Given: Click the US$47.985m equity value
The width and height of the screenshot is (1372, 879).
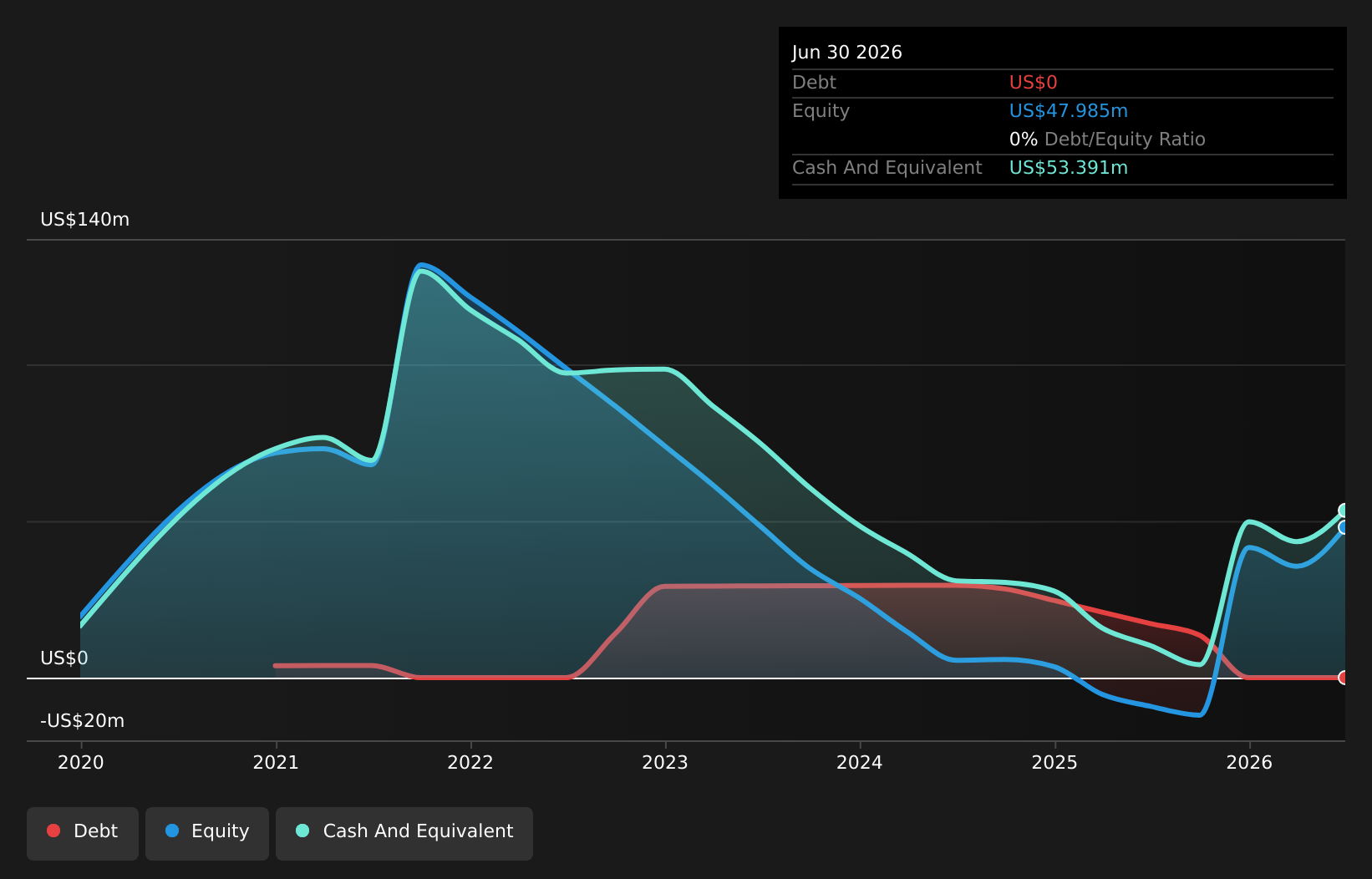Looking at the screenshot, I should point(1069,111).
